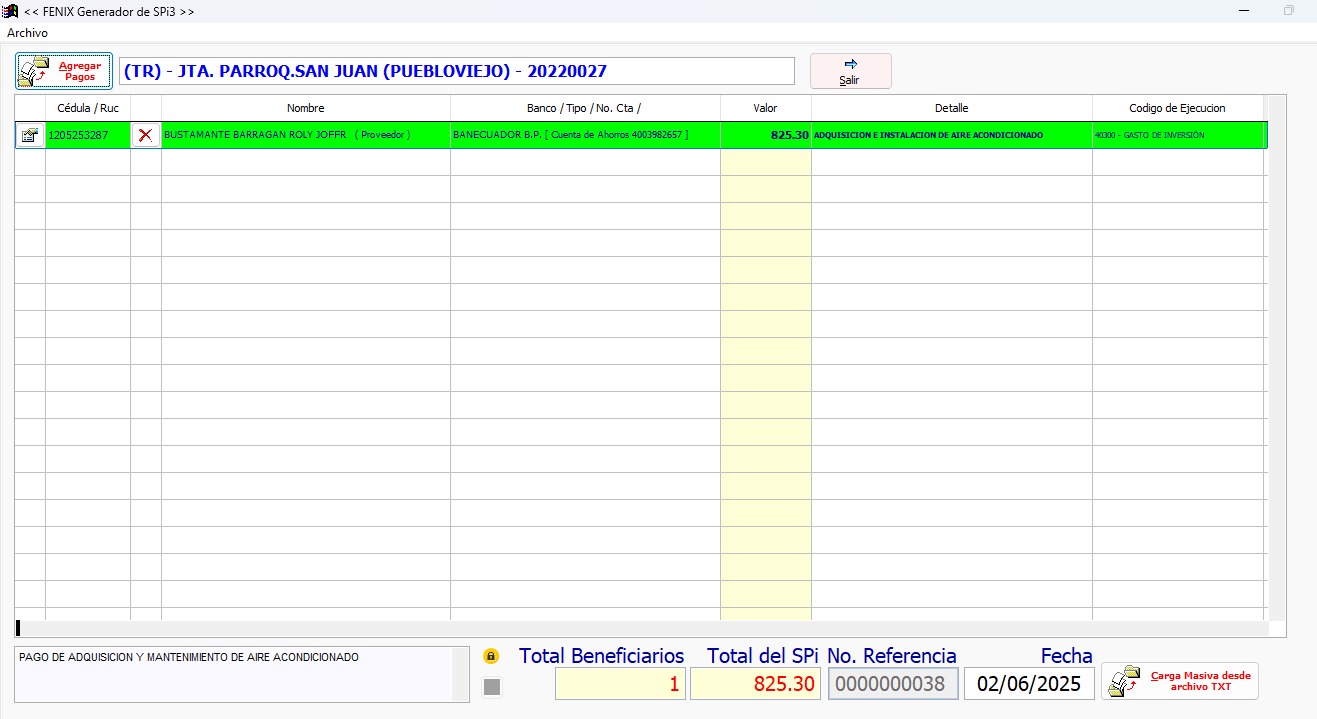This screenshot has width=1317, height=719.
Task: Click the Total del SPi field
Action: pos(755,684)
